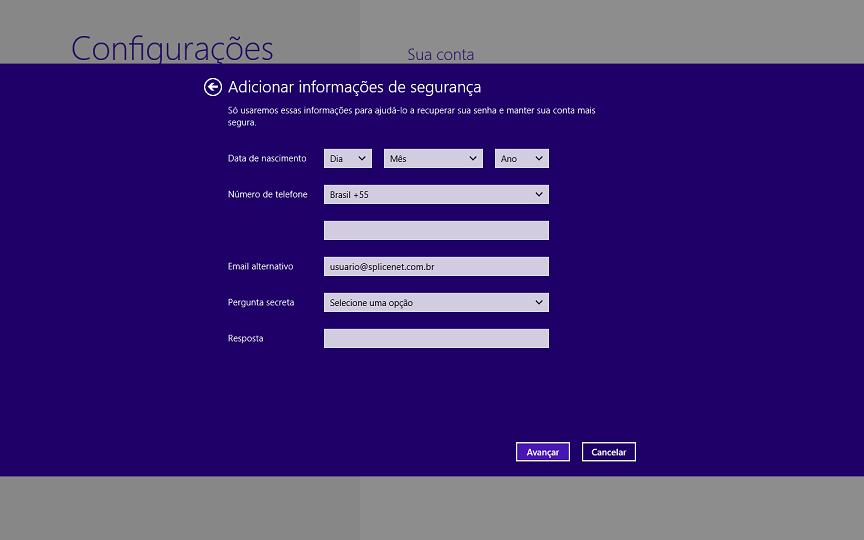Click the 'Resposta' label text
864x540 pixels.
click(x=246, y=338)
